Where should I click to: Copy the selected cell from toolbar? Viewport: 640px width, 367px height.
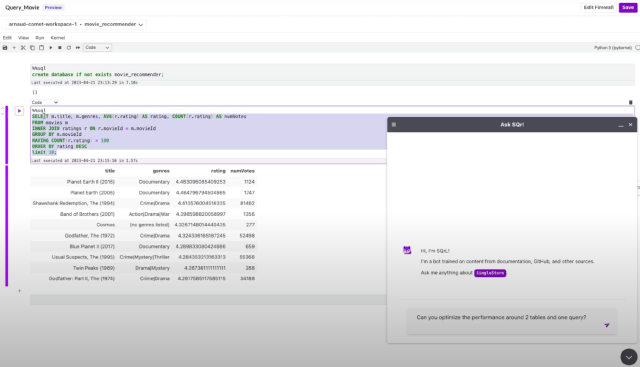point(32,48)
